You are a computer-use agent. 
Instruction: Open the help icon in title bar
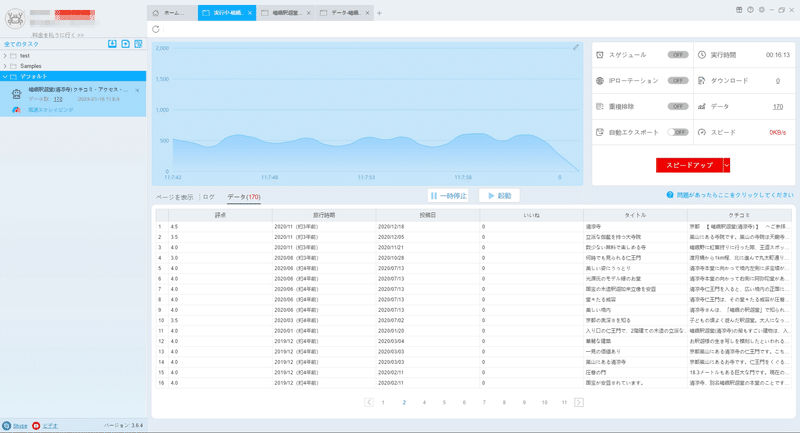pos(750,10)
